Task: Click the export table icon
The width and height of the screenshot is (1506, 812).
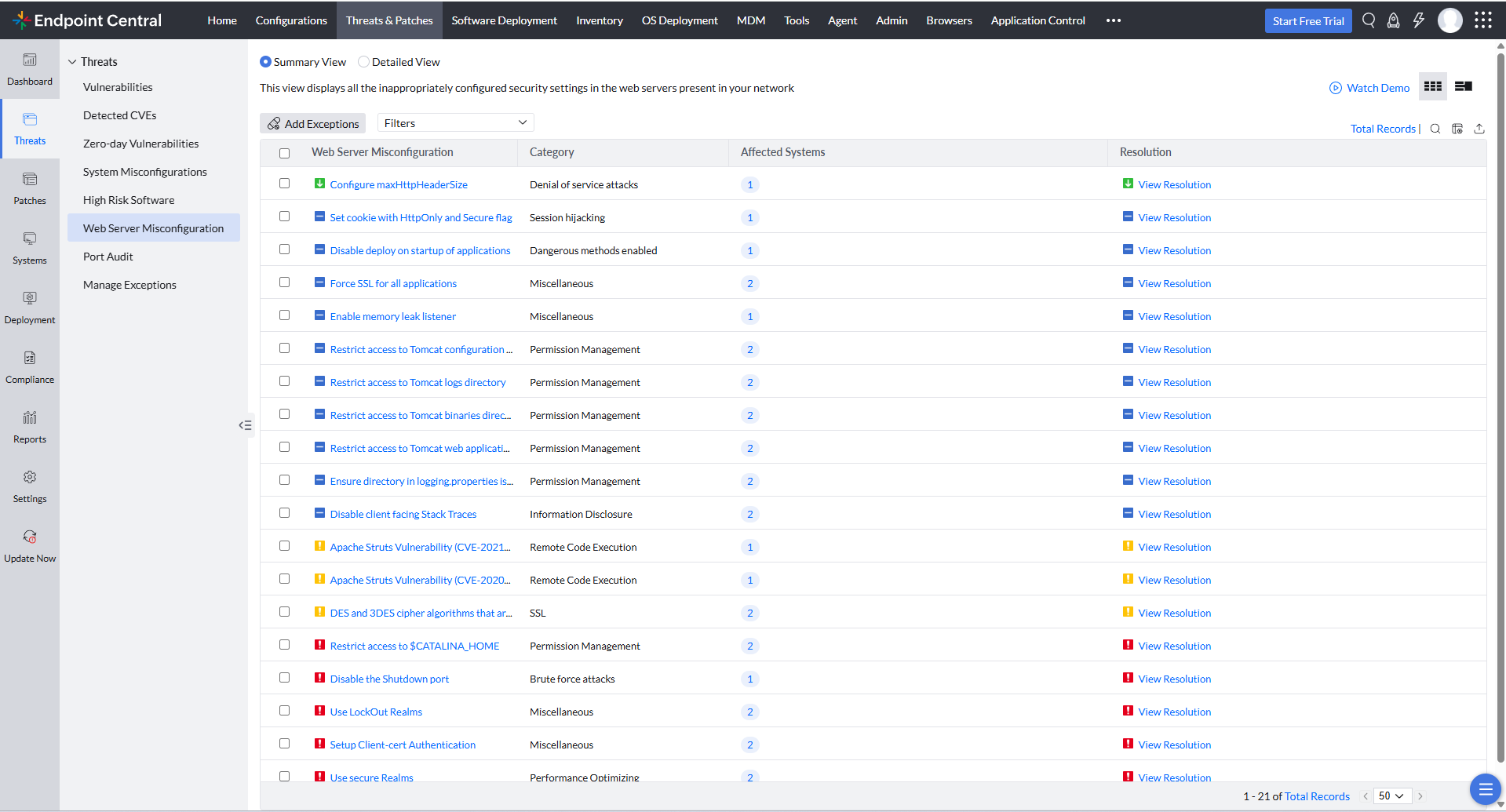Action: (x=1479, y=129)
